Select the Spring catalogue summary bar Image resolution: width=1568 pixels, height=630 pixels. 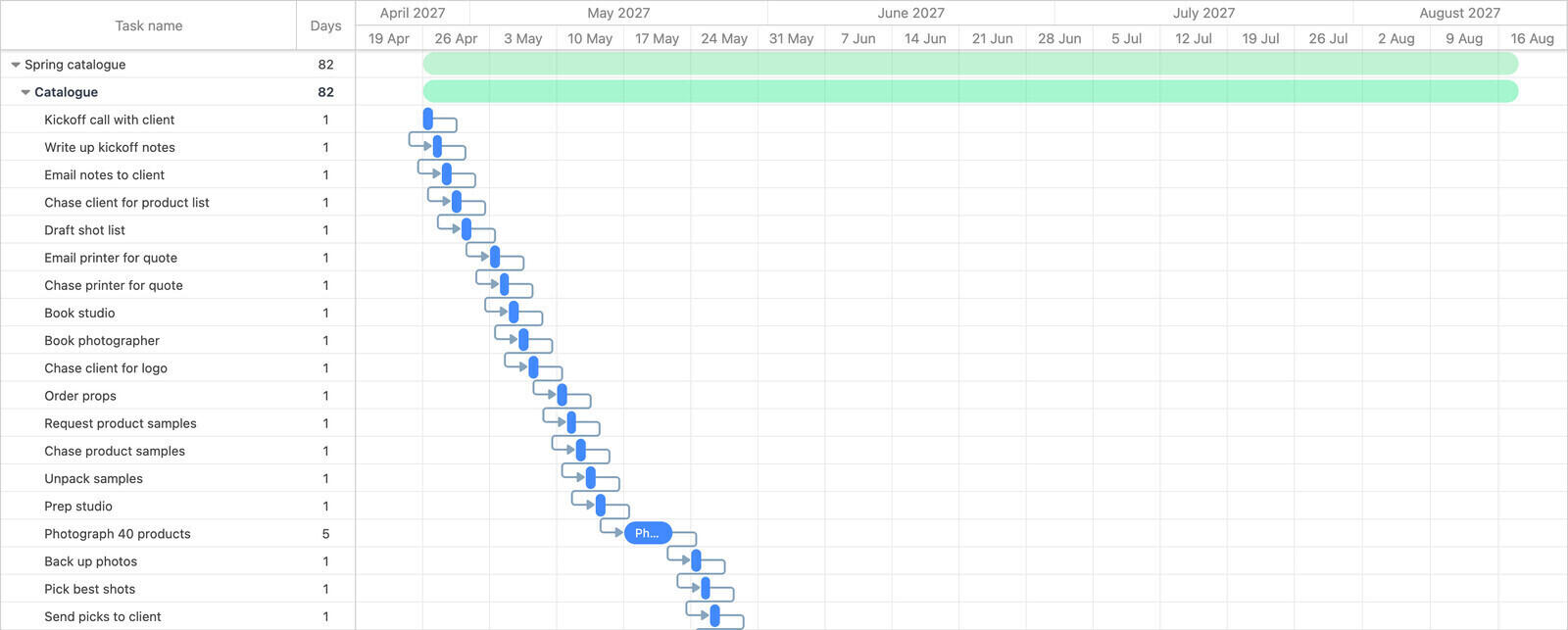pyautogui.click(x=970, y=64)
